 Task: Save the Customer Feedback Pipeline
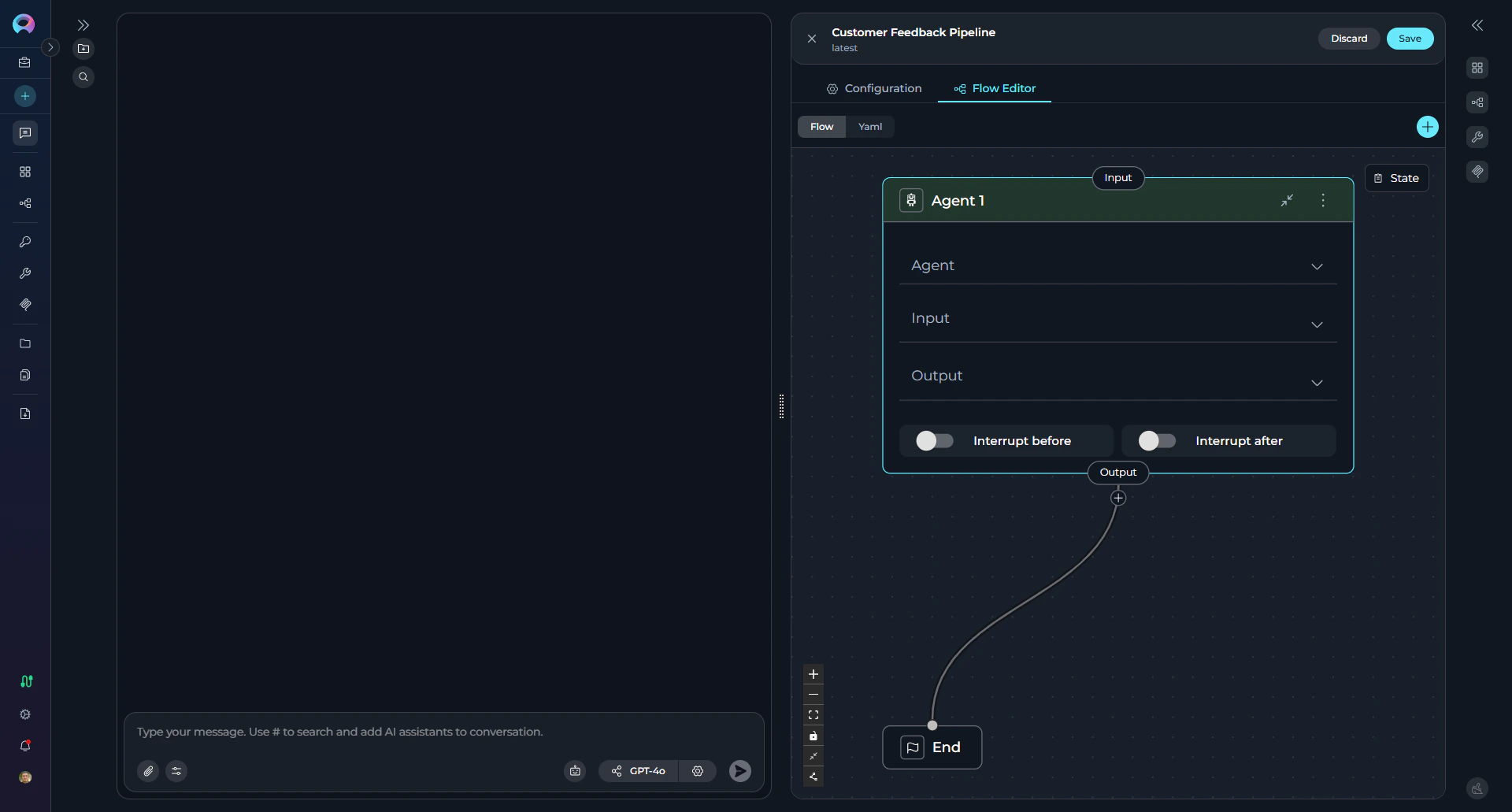tap(1409, 38)
